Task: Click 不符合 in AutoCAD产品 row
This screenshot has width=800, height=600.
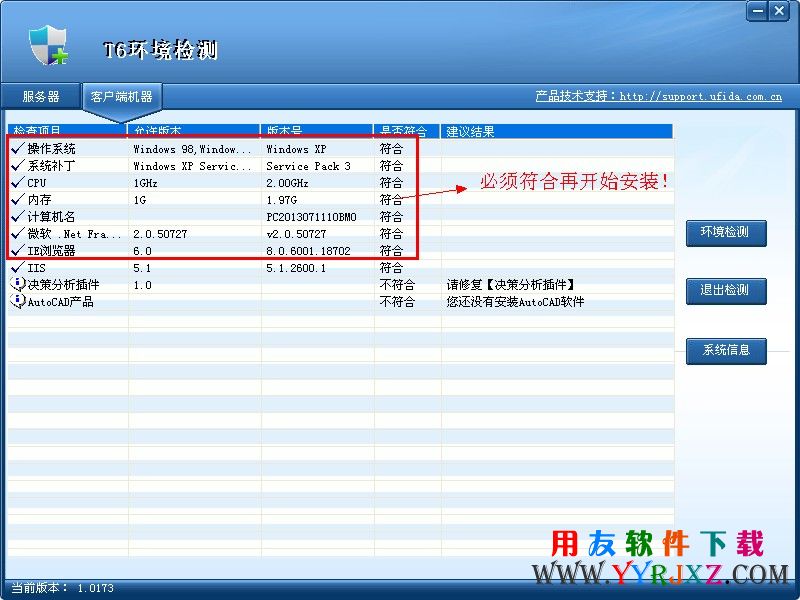Action: (397, 302)
